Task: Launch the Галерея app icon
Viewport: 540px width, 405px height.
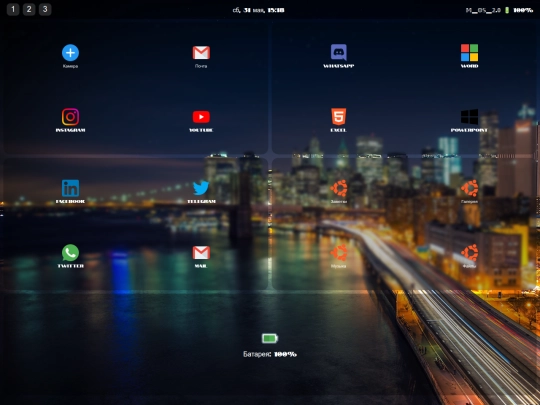Action: (469, 188)
